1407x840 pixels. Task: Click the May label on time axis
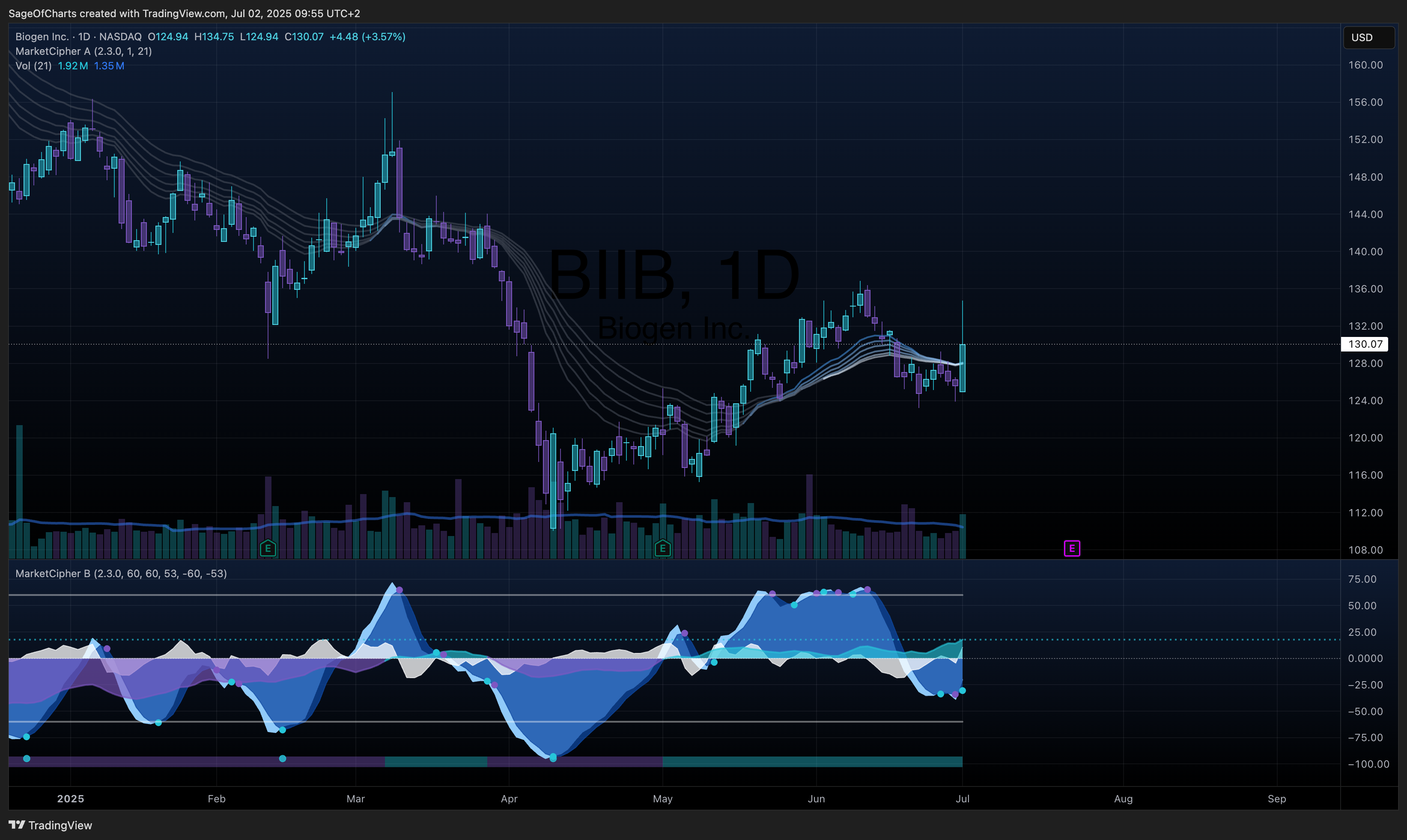(663, 798)
